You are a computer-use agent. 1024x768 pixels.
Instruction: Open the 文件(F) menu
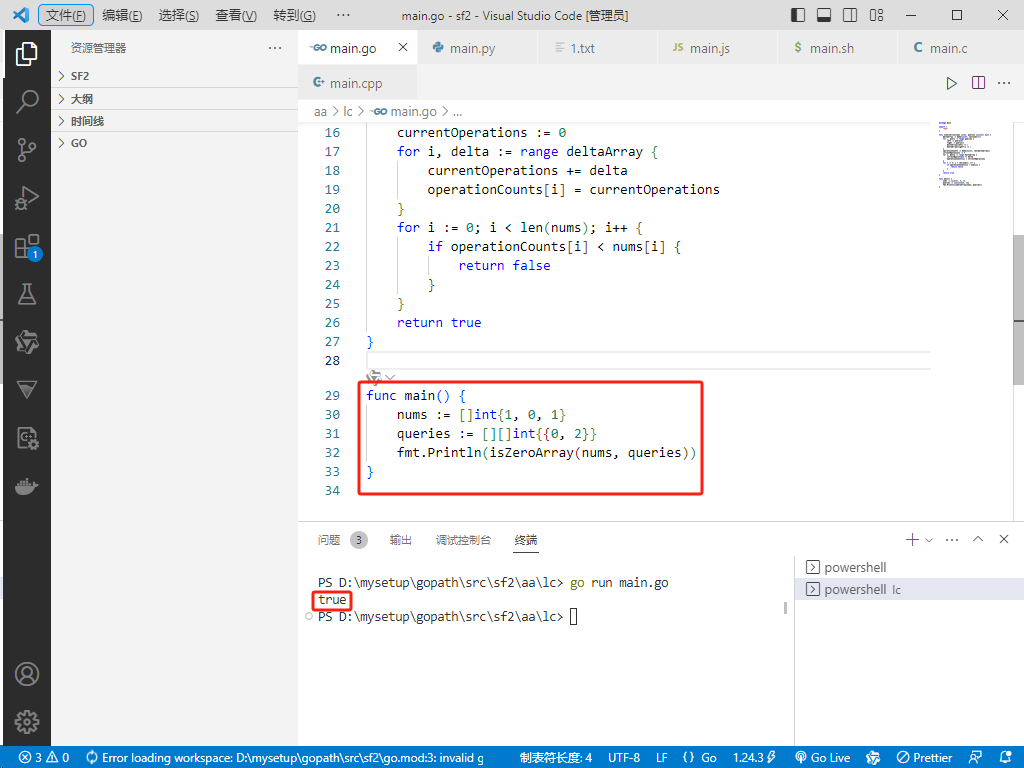pyautogui.click(x=65, y=15)
